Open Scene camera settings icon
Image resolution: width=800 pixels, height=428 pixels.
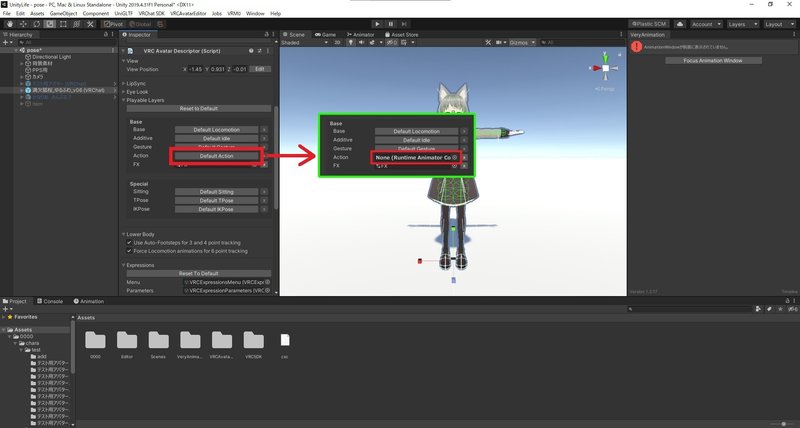(x=500, y=42)
